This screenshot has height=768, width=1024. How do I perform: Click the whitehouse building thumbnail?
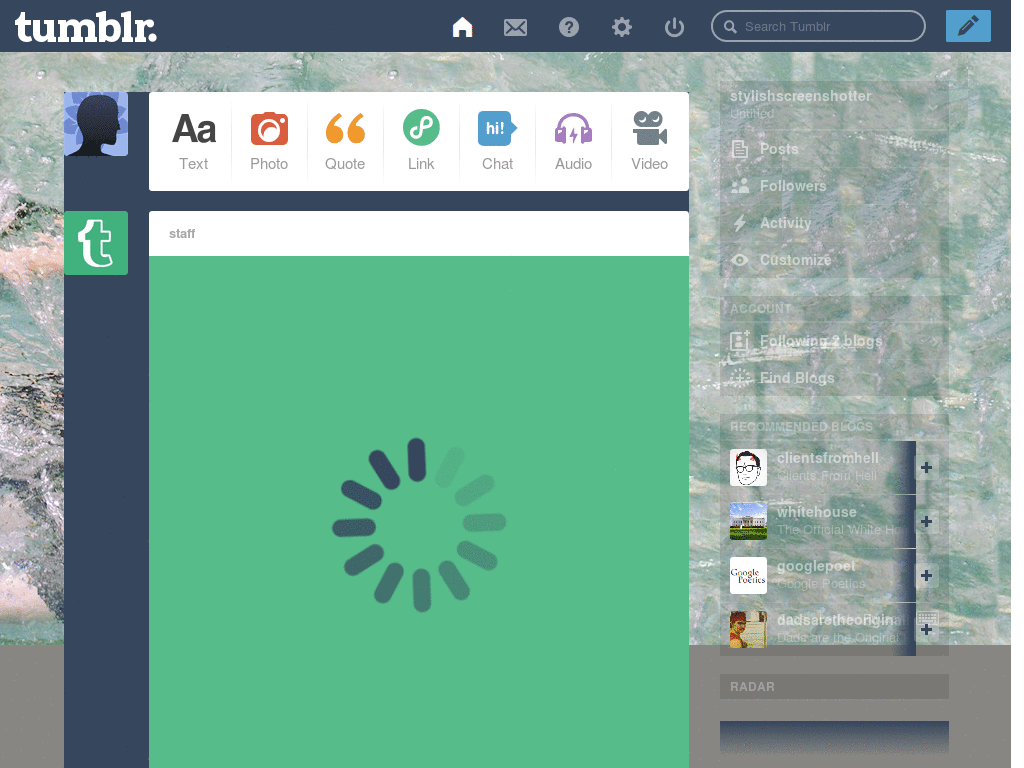[748, 521]
